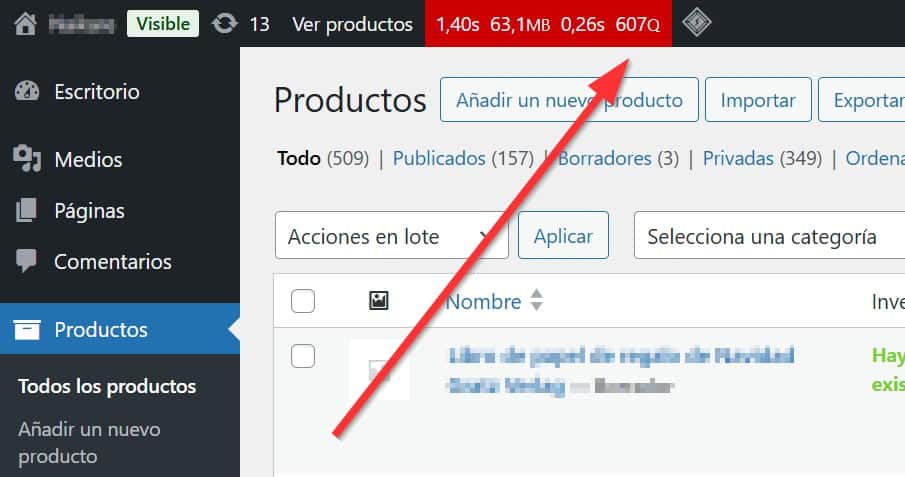This screenshot has width=905, height=477.
Task: Select Todos los productos submenu item
Action: click(x=107, y=386)
